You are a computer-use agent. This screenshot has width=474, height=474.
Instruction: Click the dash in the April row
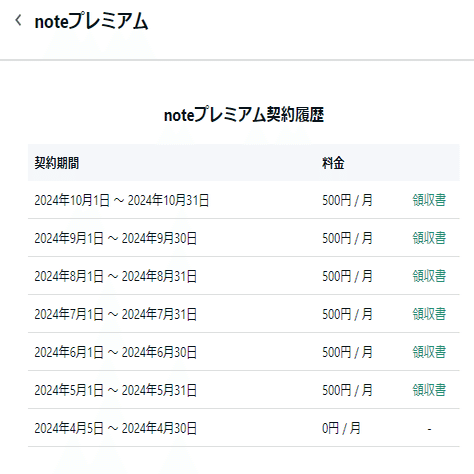[x=429, y=429]
